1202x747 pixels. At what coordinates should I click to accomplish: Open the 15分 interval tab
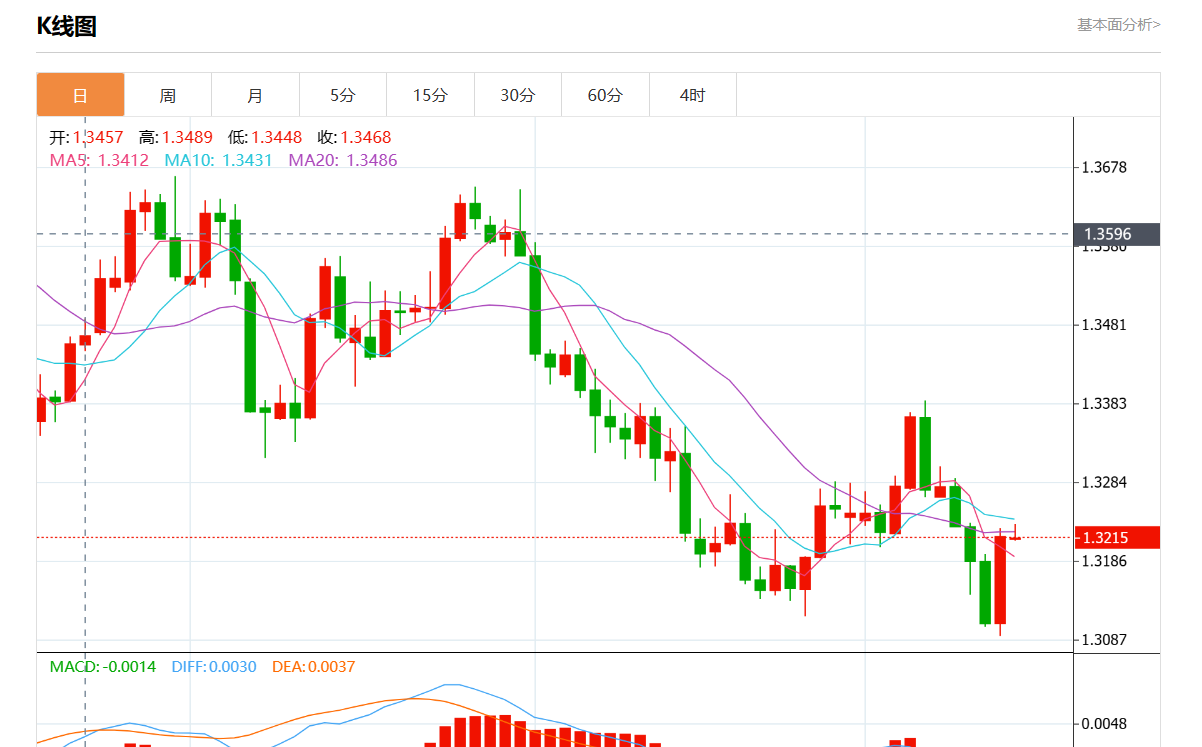point(431,95)
